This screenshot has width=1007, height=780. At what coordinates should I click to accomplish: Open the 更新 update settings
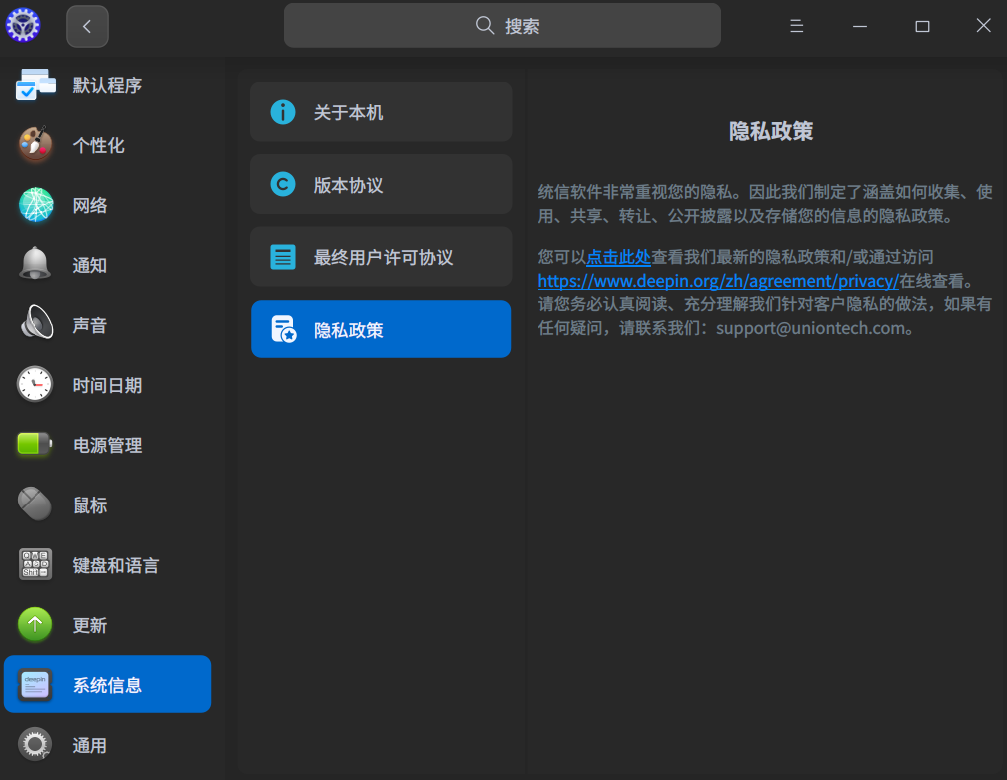pyautogui.click(x=107, y=624)
